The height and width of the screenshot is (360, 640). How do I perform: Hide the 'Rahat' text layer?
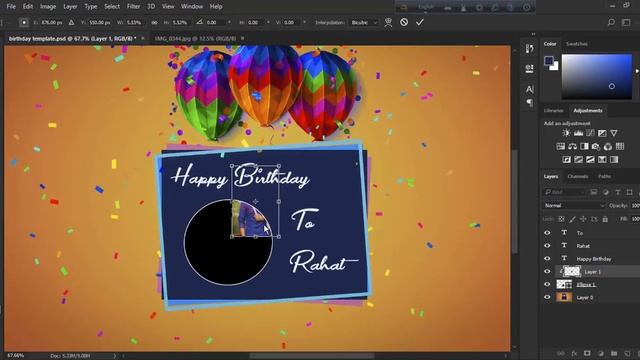tap(547, 246)
